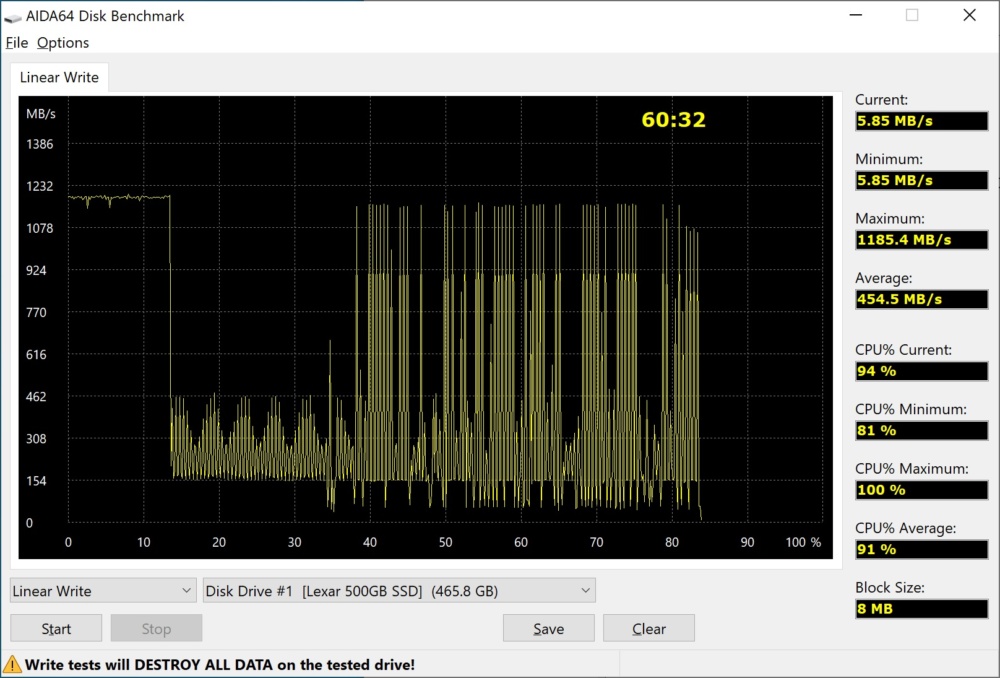This screenshot has height=678, width=1000.
Task: Click the CPU% Current 94 % value
Action: click(921, 371)
